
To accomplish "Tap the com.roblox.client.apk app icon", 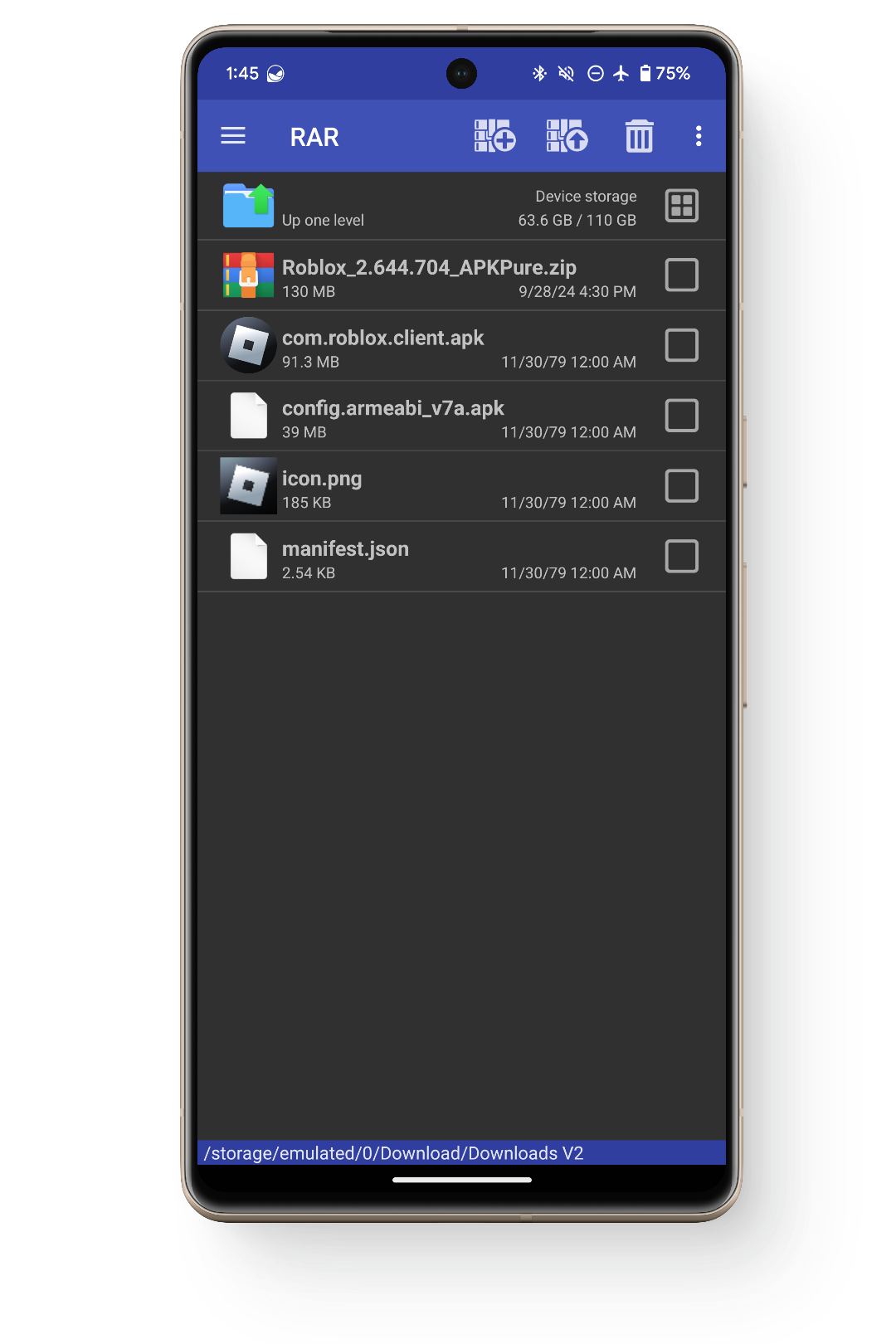I will coord(248,345).
